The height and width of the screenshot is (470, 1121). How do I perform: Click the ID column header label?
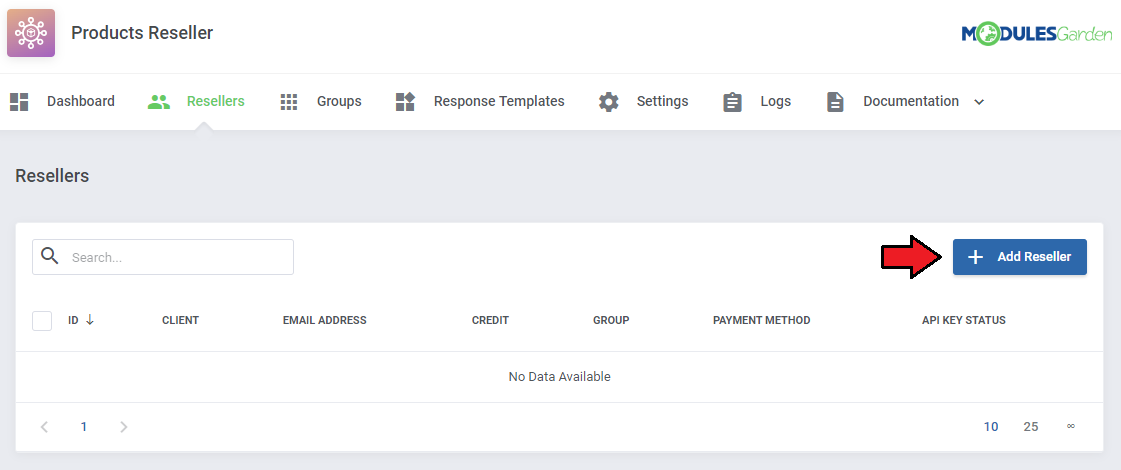[73, 320]
